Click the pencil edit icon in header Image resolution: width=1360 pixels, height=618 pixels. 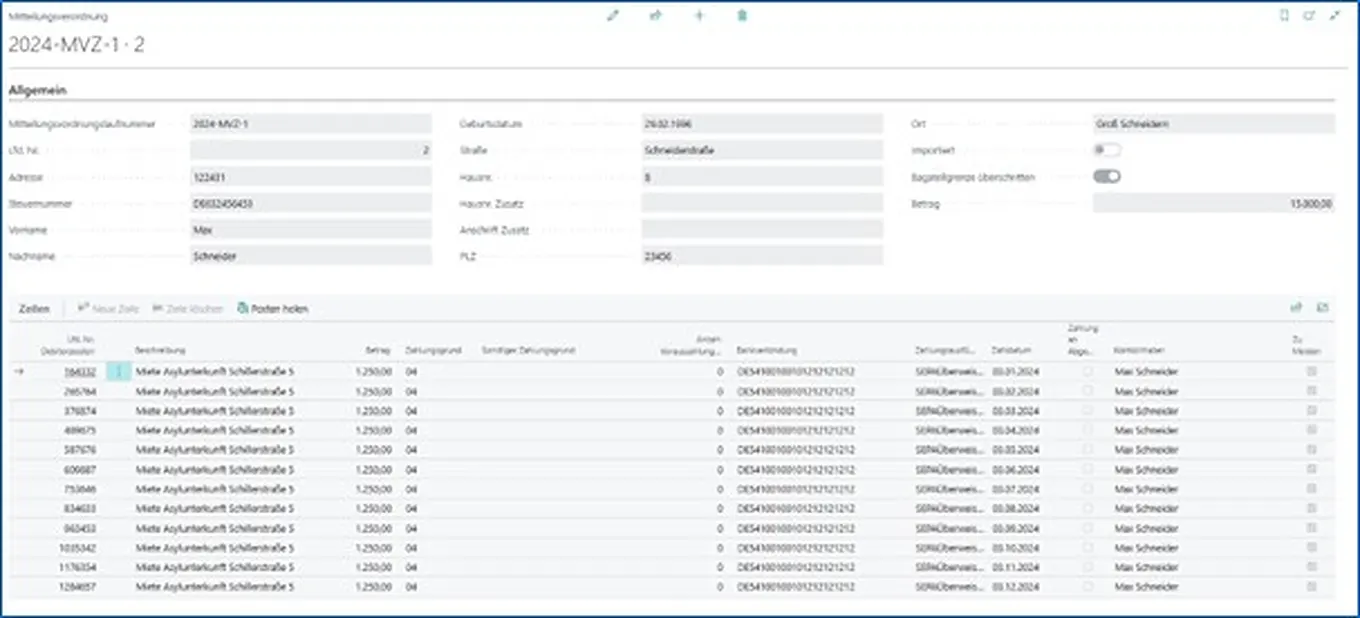[x=613, y=16]
